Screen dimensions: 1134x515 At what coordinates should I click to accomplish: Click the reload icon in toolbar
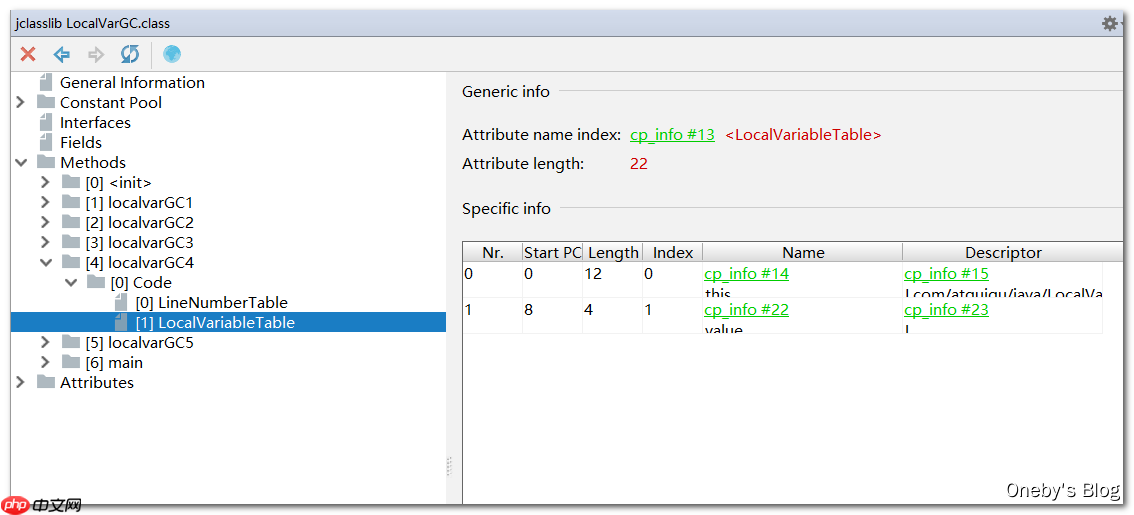pos(130,54)
